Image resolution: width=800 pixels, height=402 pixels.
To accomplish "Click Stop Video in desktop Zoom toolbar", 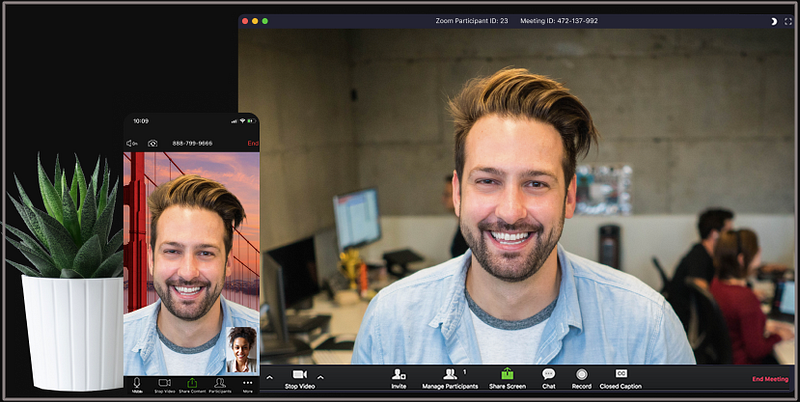I will tap(299, 379).
